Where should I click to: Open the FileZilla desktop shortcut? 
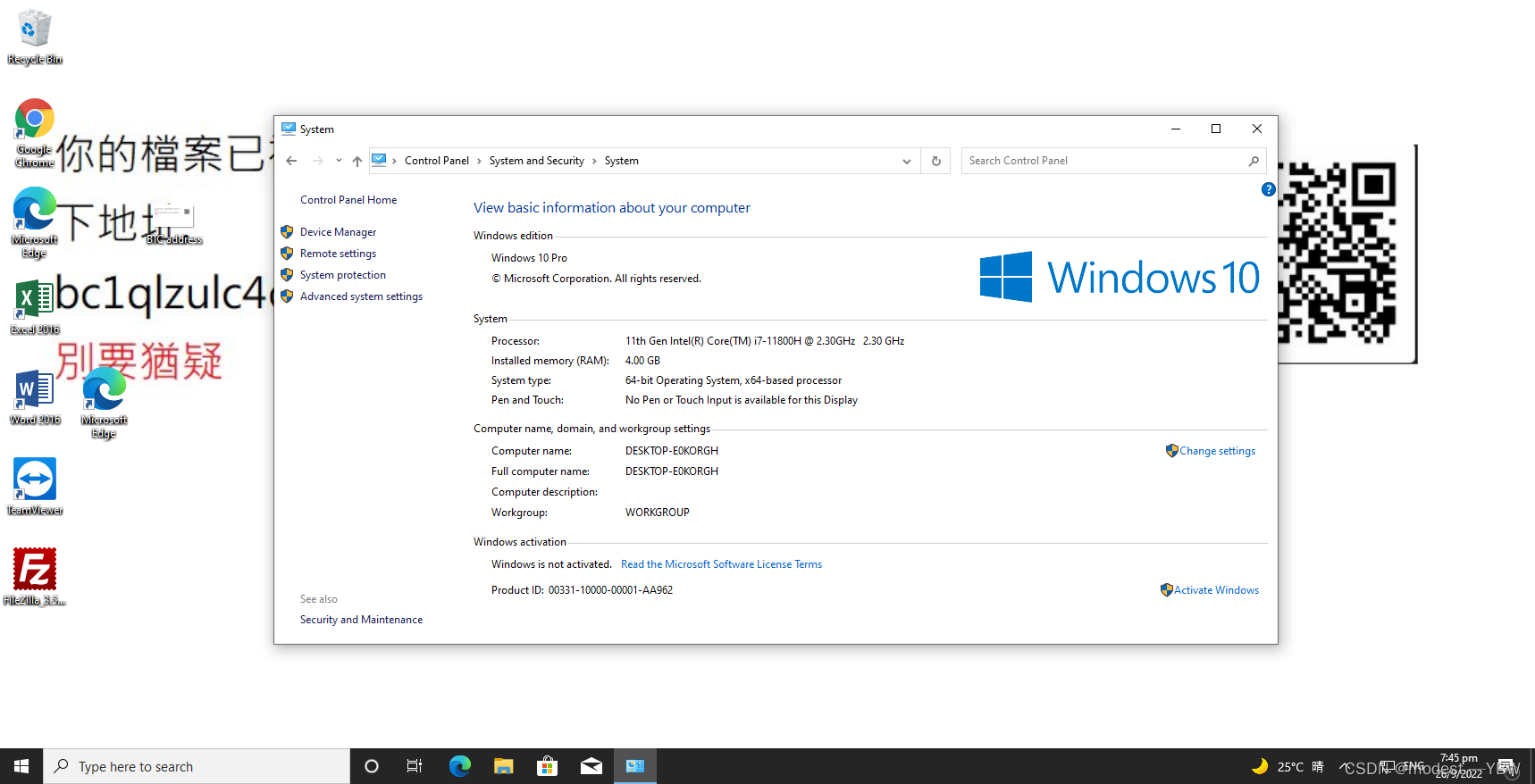pyautogui.click(x=35, y=577)
